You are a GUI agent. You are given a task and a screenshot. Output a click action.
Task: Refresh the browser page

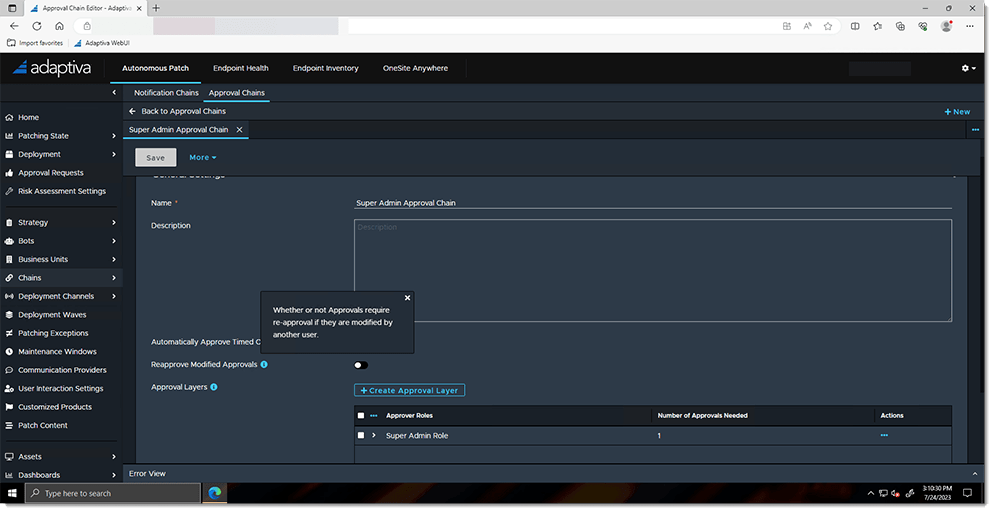tap(37, 26)
